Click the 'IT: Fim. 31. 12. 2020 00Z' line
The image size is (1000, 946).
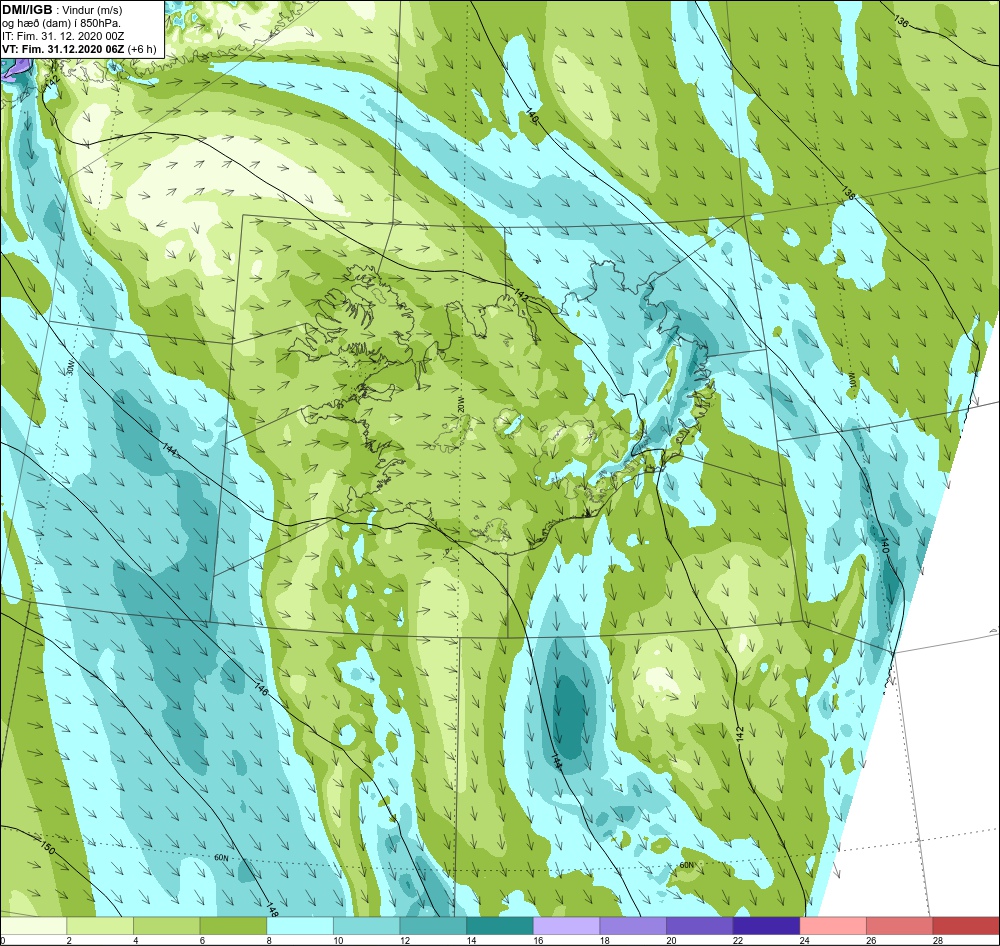tap(63, 36)
